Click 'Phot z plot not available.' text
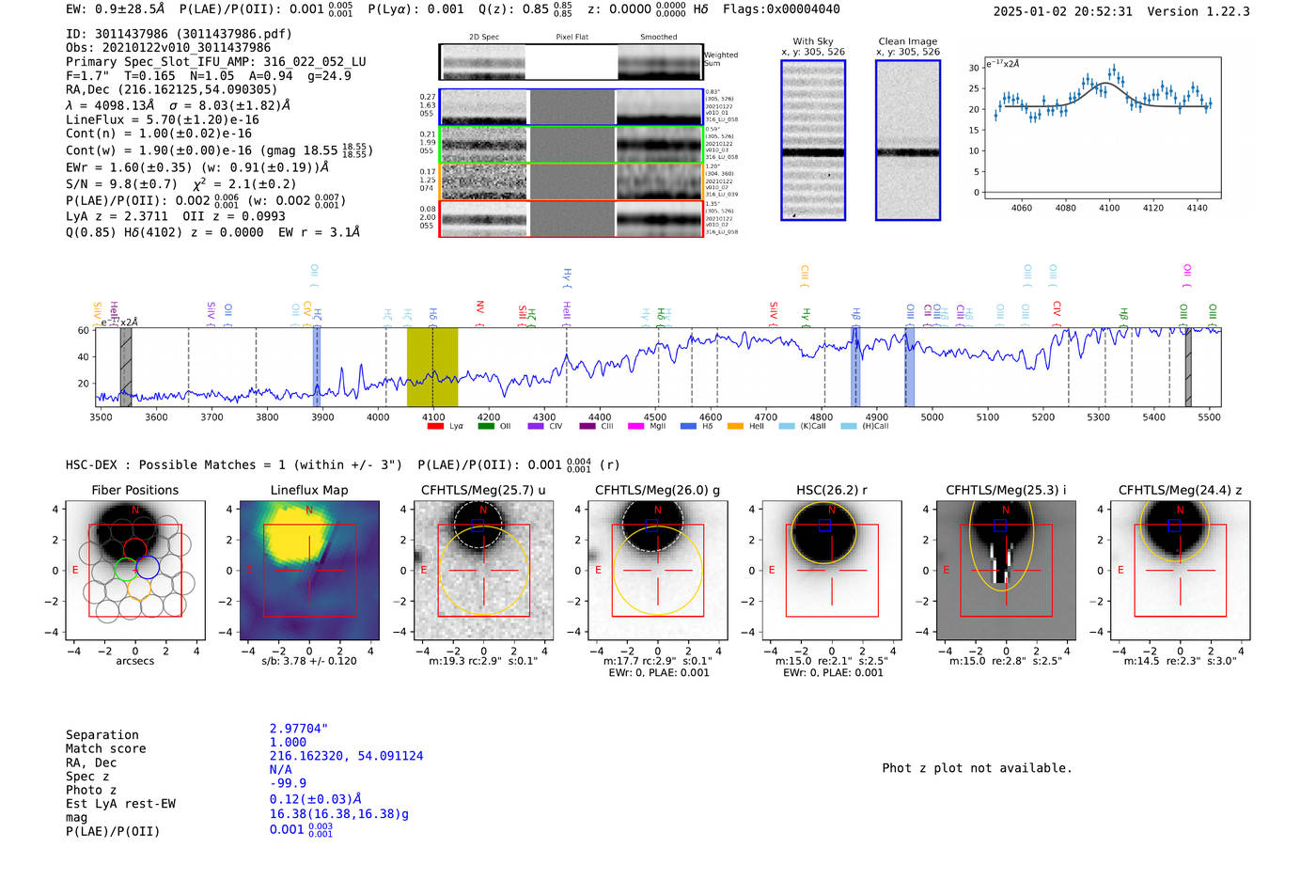Screen dimensions: 1316x896 977,768
